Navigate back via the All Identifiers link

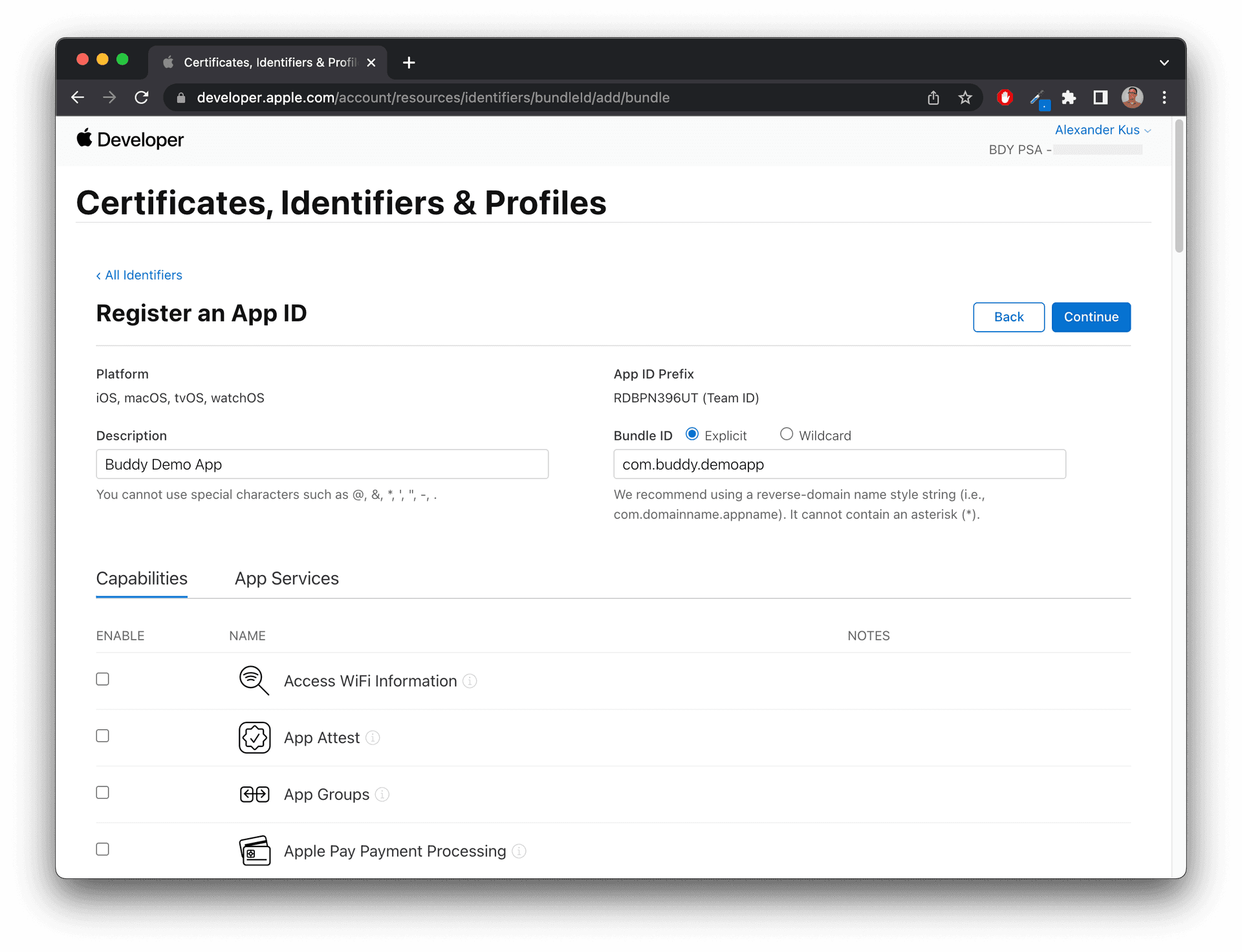pos(139,275)
